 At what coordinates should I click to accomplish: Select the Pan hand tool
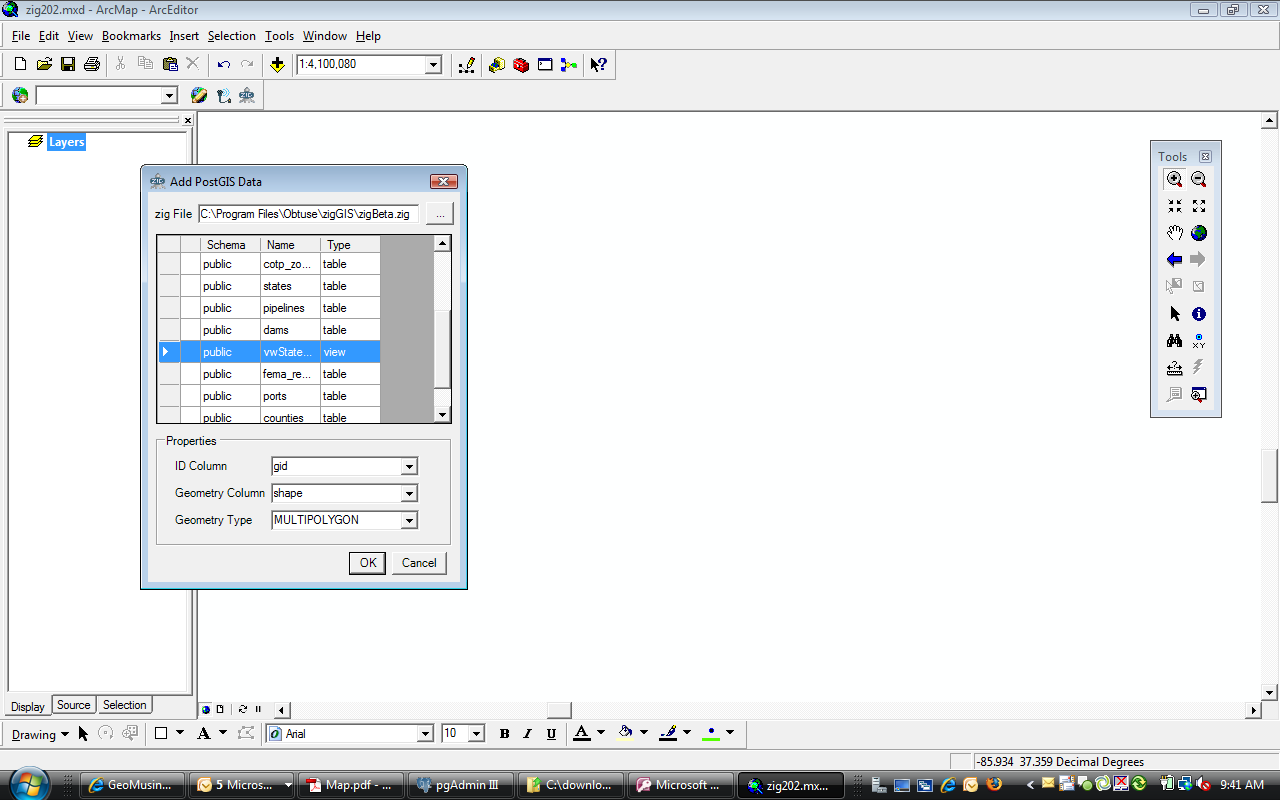1175,233
